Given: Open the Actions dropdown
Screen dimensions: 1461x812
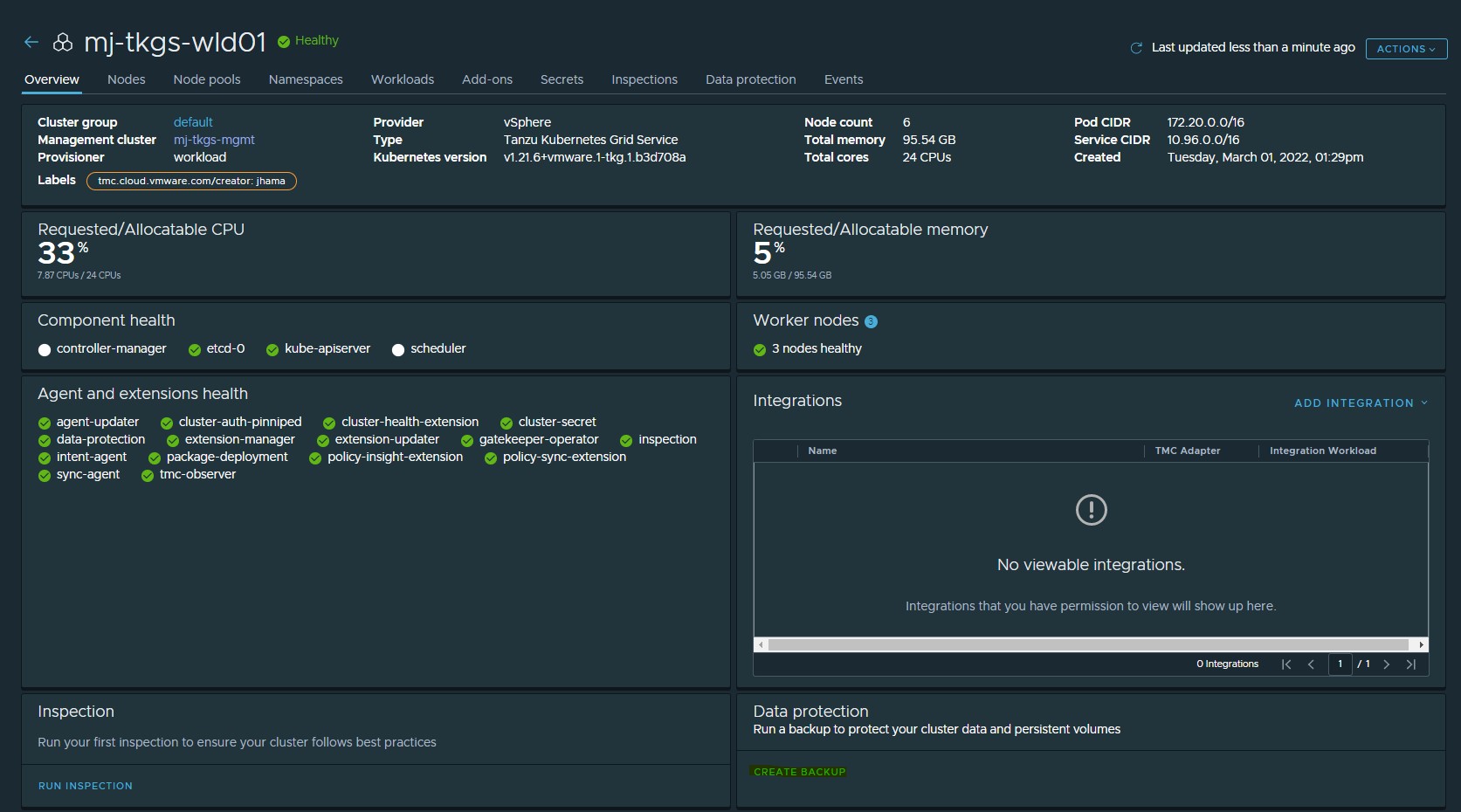Looking at the screenshot, I should (x=1406, y=49).
